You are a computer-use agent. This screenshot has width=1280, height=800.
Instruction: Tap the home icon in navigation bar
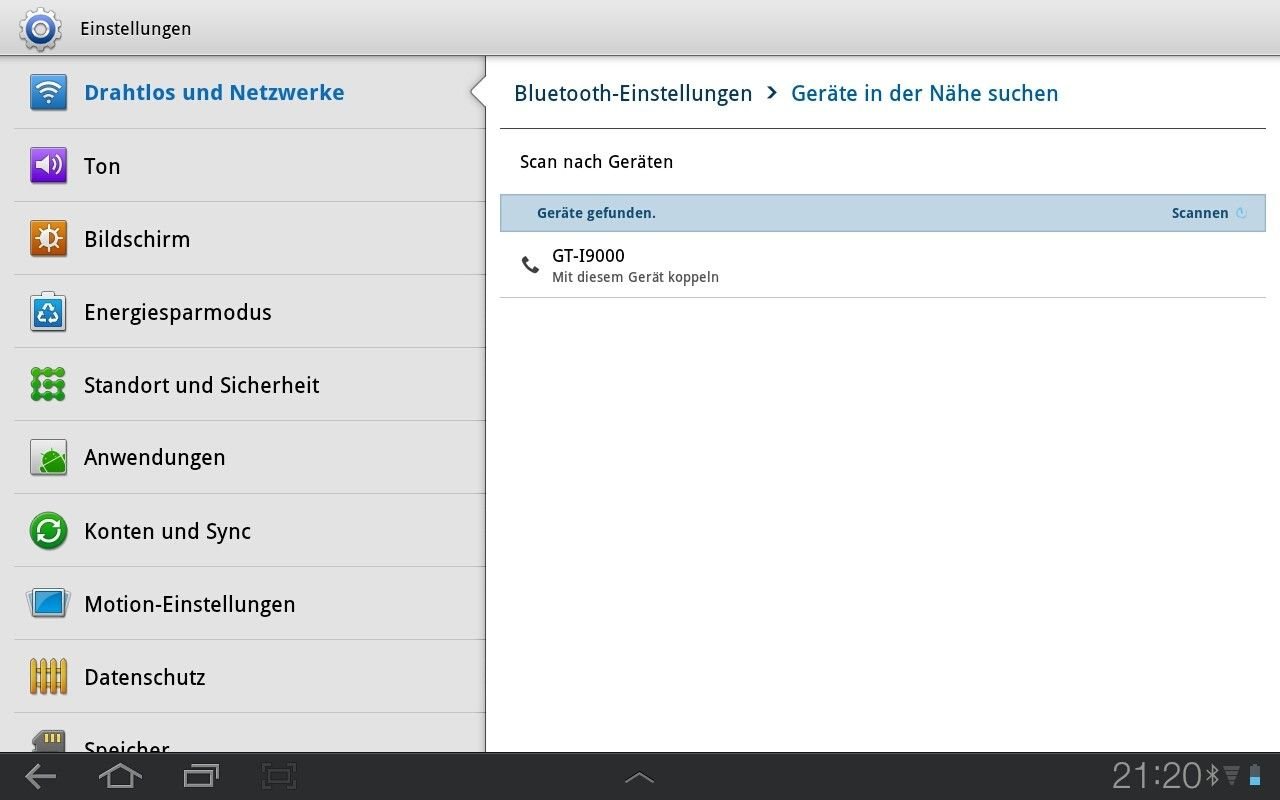(x=120, y=776)
